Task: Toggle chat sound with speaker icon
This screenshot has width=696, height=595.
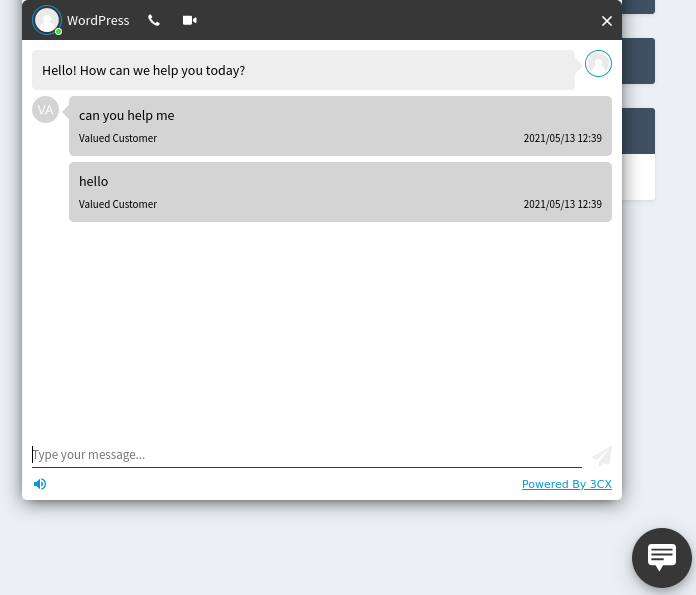Action: click(x=40, y=484)
